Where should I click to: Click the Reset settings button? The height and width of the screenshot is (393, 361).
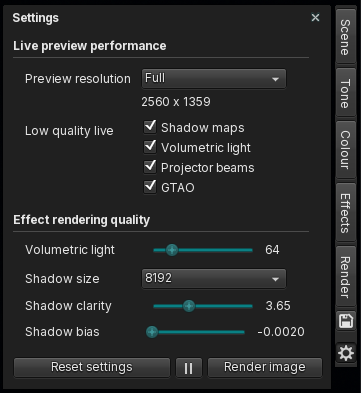[x=92, y=368]
